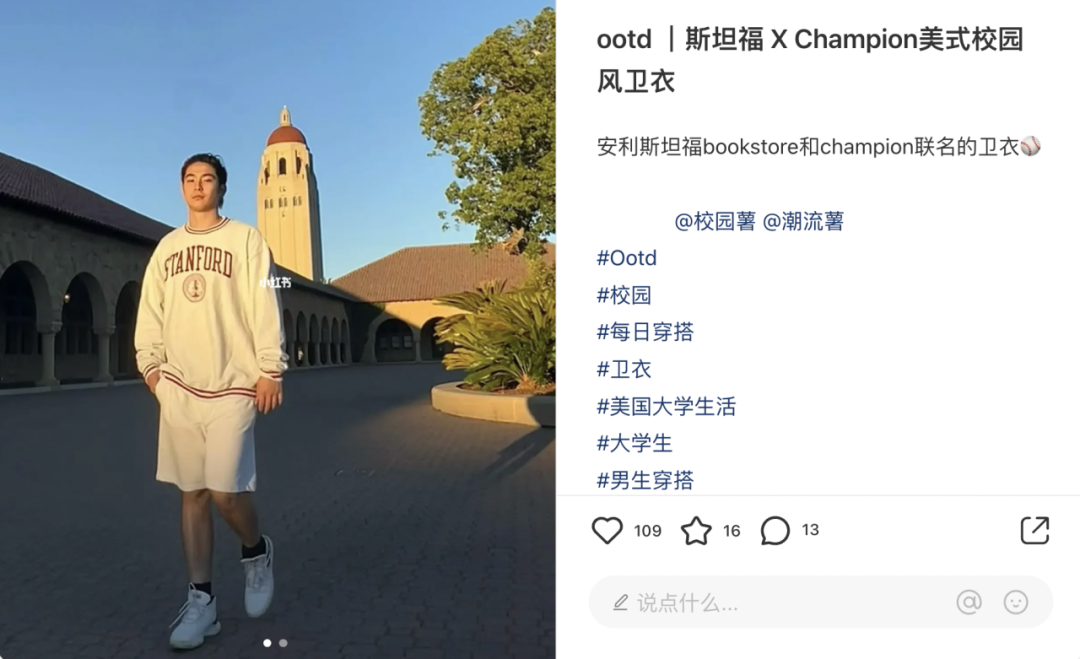The width and height of the screenshot is (1080, 659).
Task: Open the #大学生 hashtag
Action: (x=634, y=443)
